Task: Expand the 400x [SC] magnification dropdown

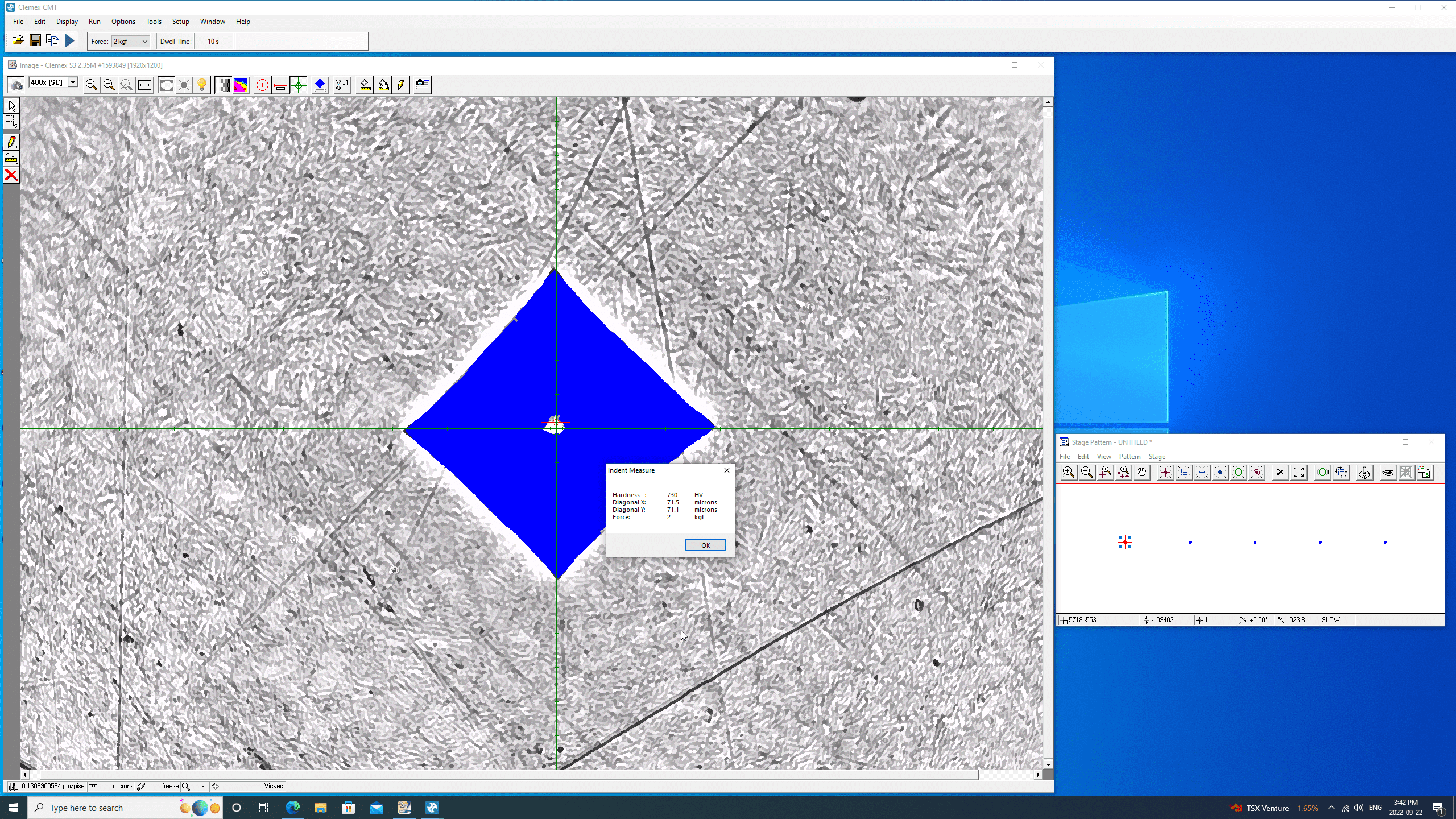Action: pyautogui.click(x=73, y=82)
